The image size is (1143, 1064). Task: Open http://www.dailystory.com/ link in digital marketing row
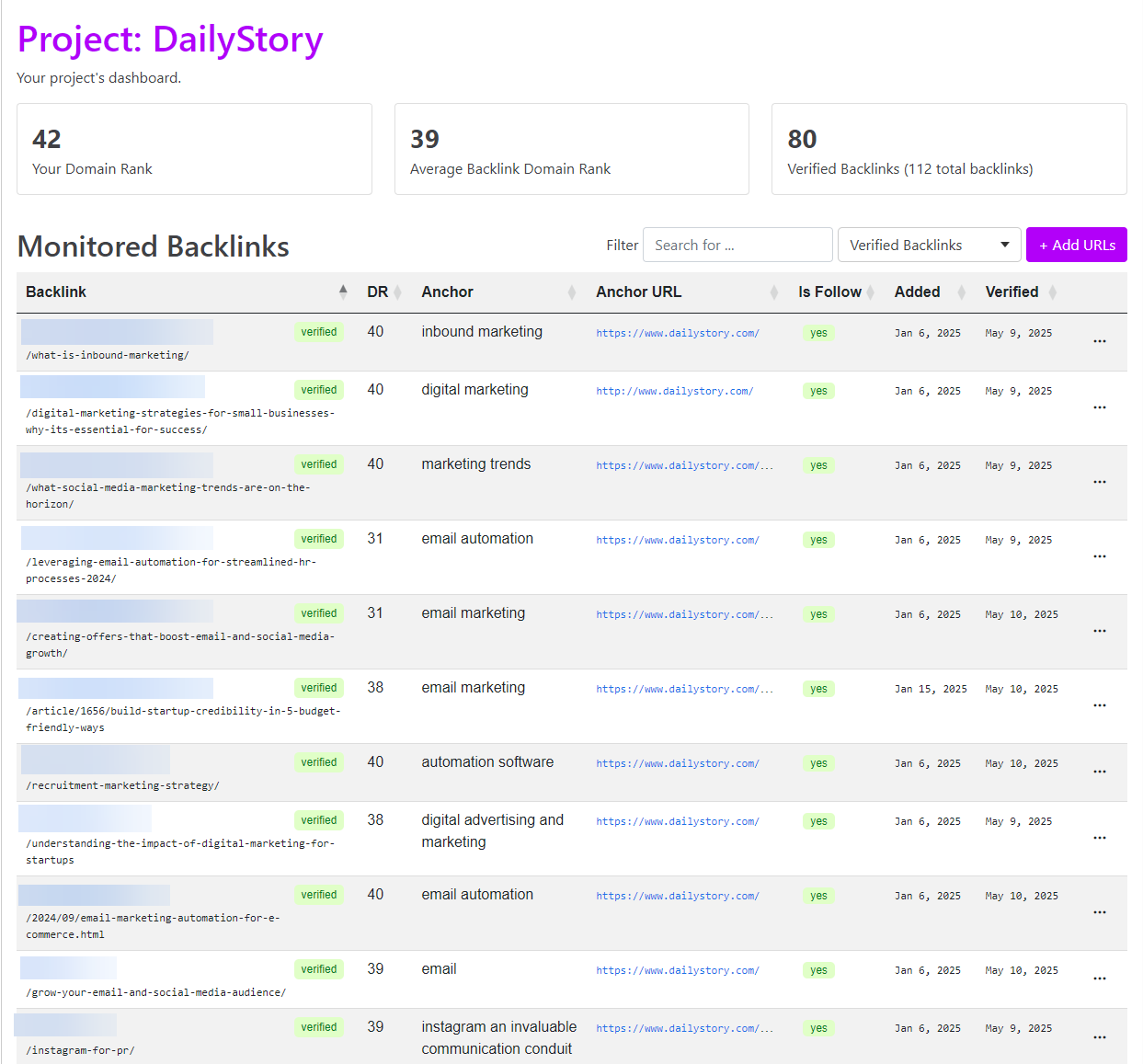pyautogui.click(x=674, y=391)
